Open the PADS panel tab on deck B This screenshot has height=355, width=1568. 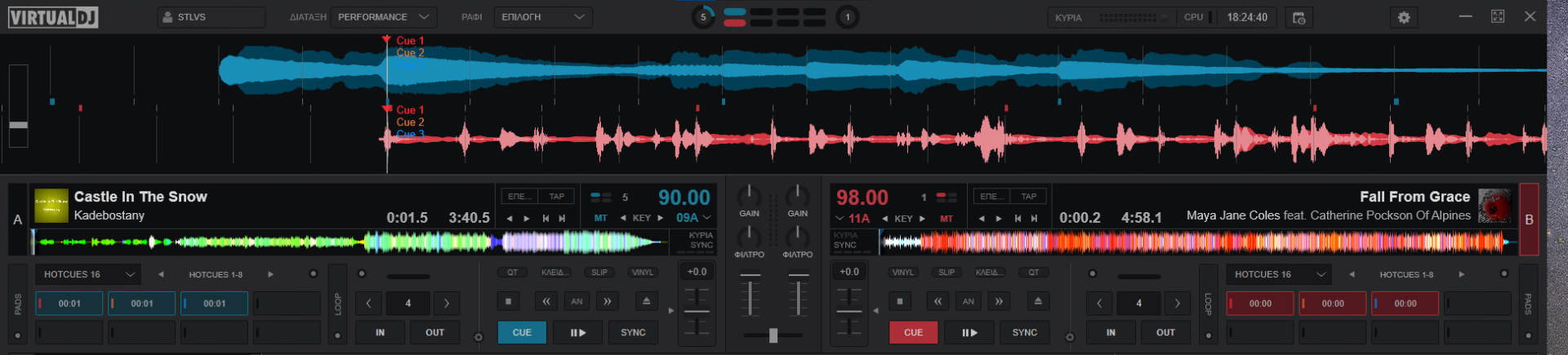click(1528, 304)
